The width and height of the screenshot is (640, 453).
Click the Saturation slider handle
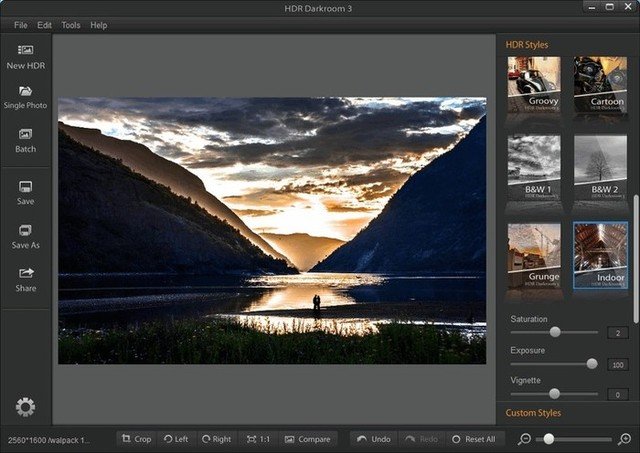click(556, 332)
